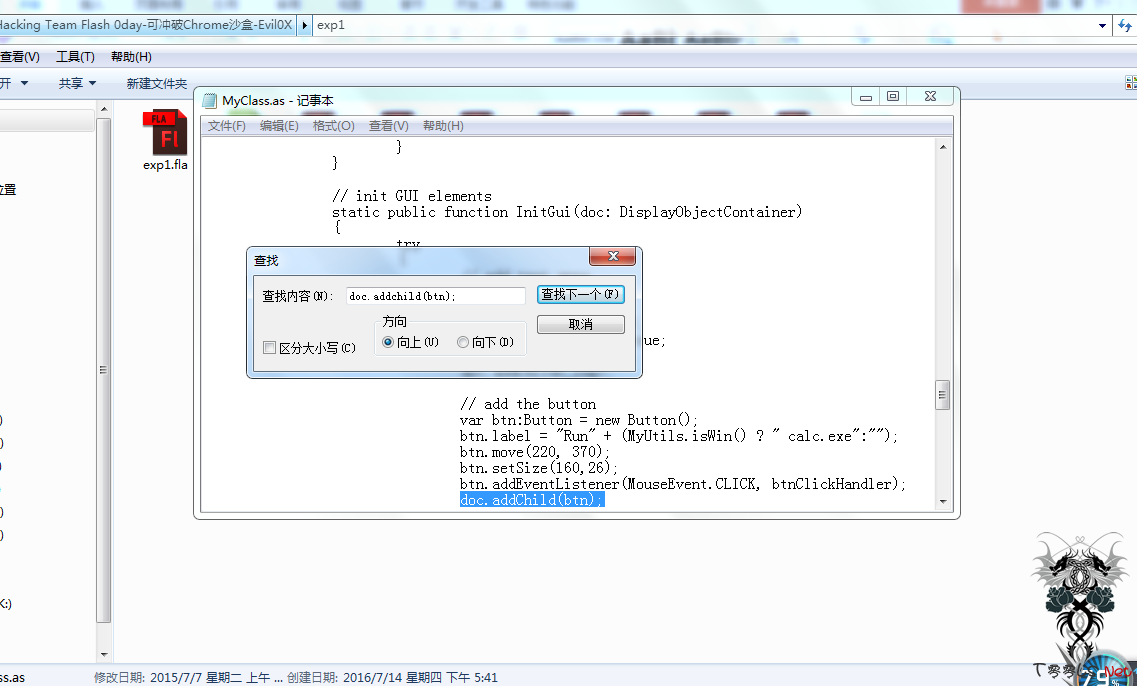The height and width of the screenshot is (686, 1137).
Task: Open 帮助(H) menu in the Explorer window
Action: (x=131, y=57)
